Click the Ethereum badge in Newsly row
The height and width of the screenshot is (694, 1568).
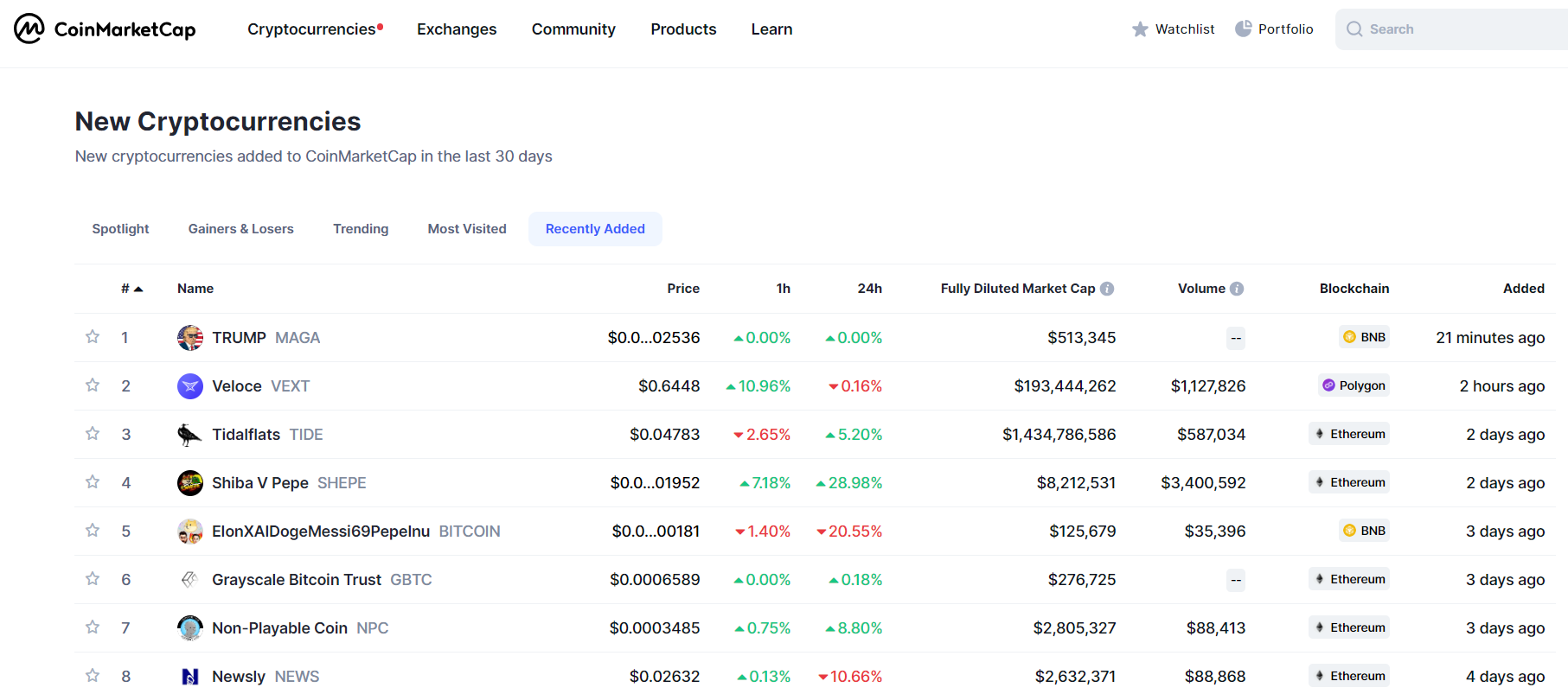click(x=1349, y=676)
